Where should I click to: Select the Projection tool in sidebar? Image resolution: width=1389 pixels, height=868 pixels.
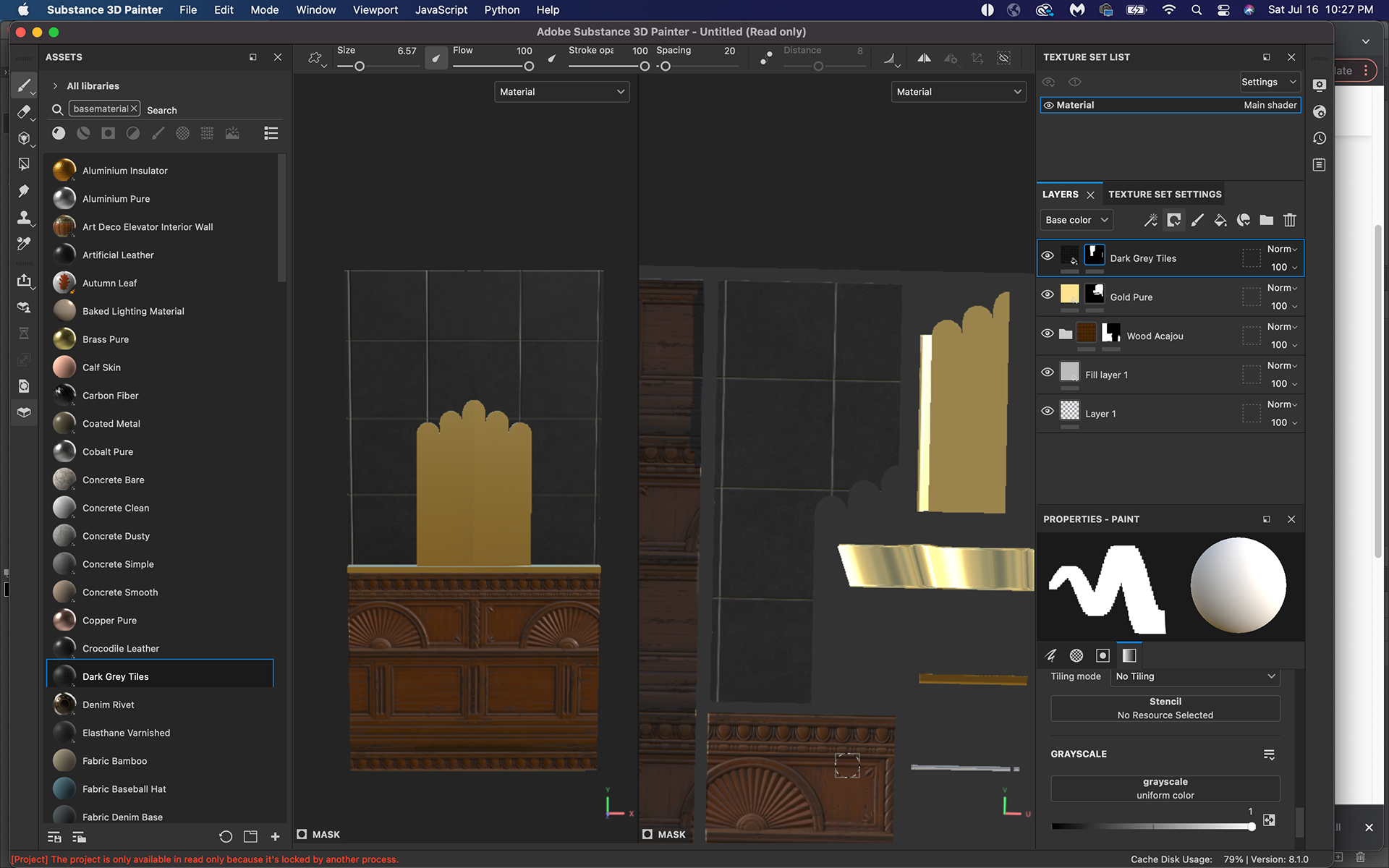(x=24, y=138)
